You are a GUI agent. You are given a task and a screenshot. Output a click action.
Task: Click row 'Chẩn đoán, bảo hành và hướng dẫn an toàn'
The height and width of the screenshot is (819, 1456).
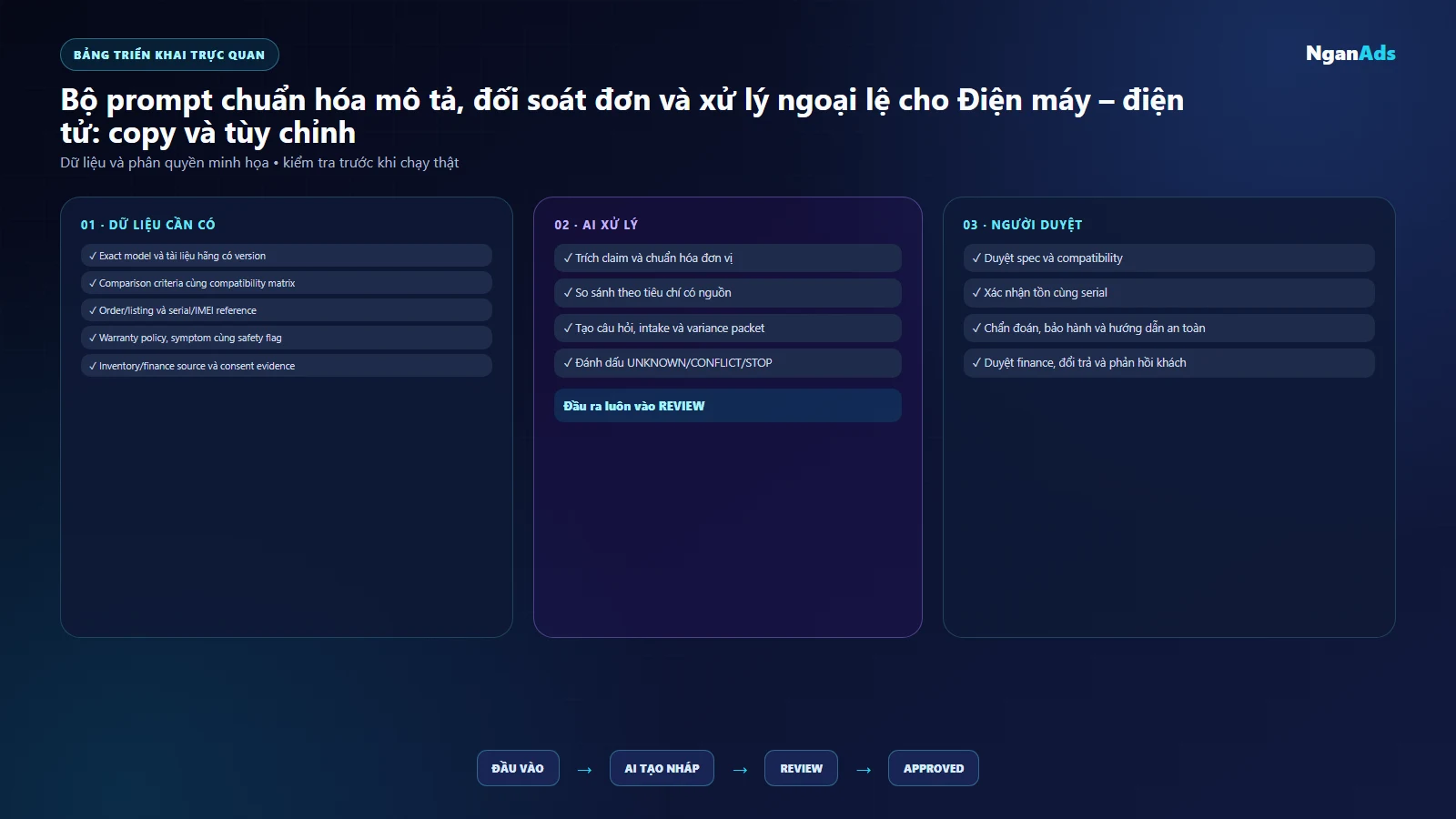coord(1168,328)
